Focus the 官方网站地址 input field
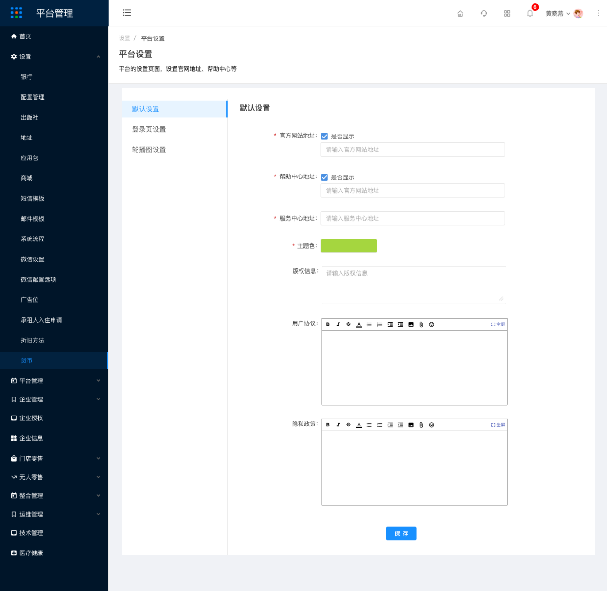Viewport: 607px width, 591px height. pyautogui.click(x=413, y=149)
